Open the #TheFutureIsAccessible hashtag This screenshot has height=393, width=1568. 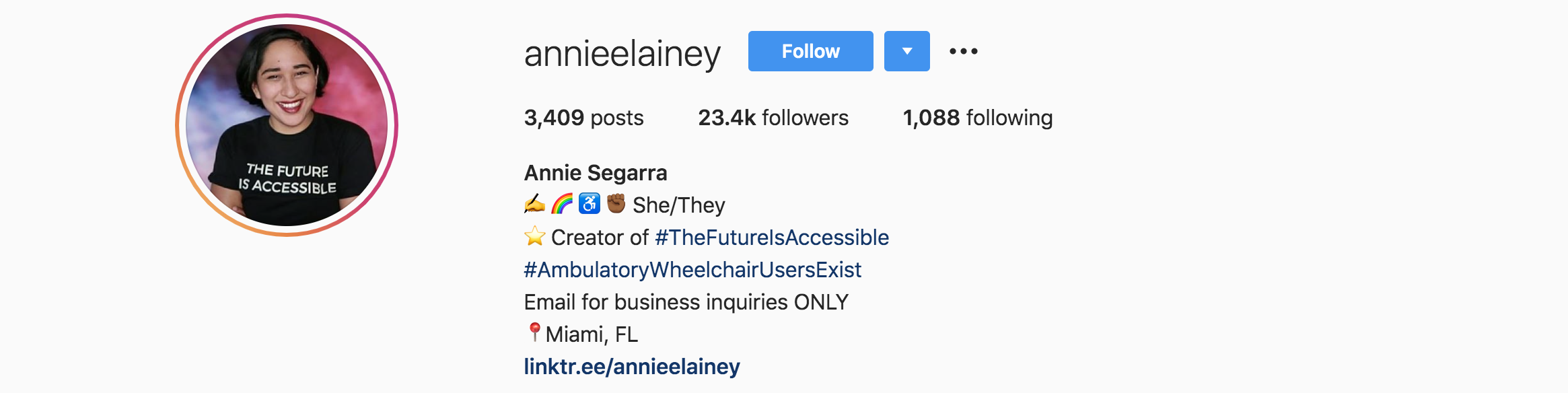point(772,238)
